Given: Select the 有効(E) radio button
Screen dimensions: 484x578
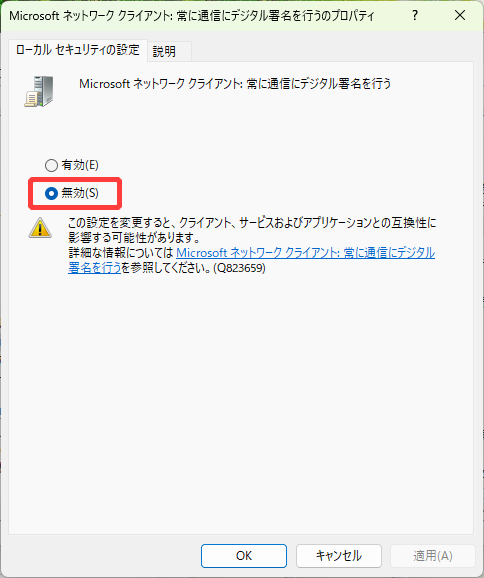Looking at the screenshot, I should (51, 165).
